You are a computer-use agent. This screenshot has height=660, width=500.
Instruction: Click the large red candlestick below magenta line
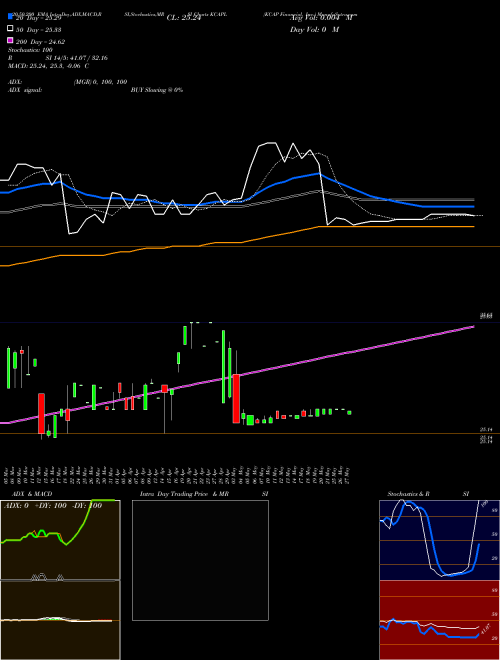236,399
